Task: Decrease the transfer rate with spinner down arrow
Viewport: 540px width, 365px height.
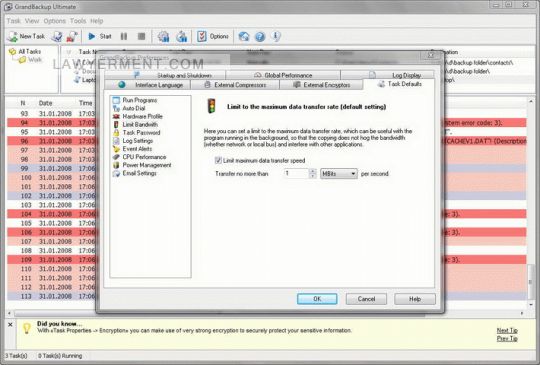Action: coord(313,176)
